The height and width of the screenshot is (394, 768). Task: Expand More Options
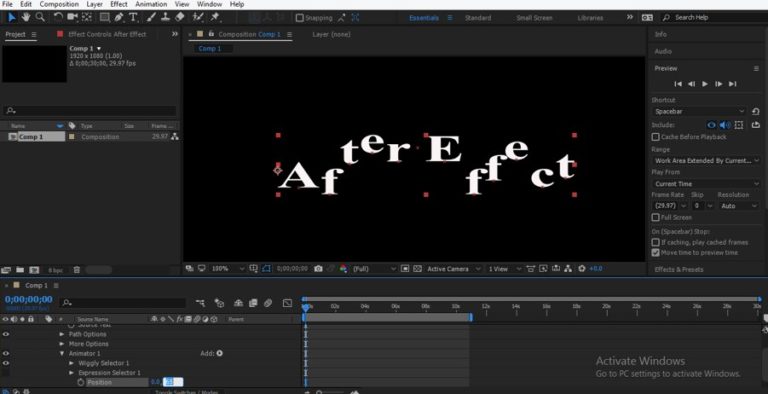click(62, 344)
